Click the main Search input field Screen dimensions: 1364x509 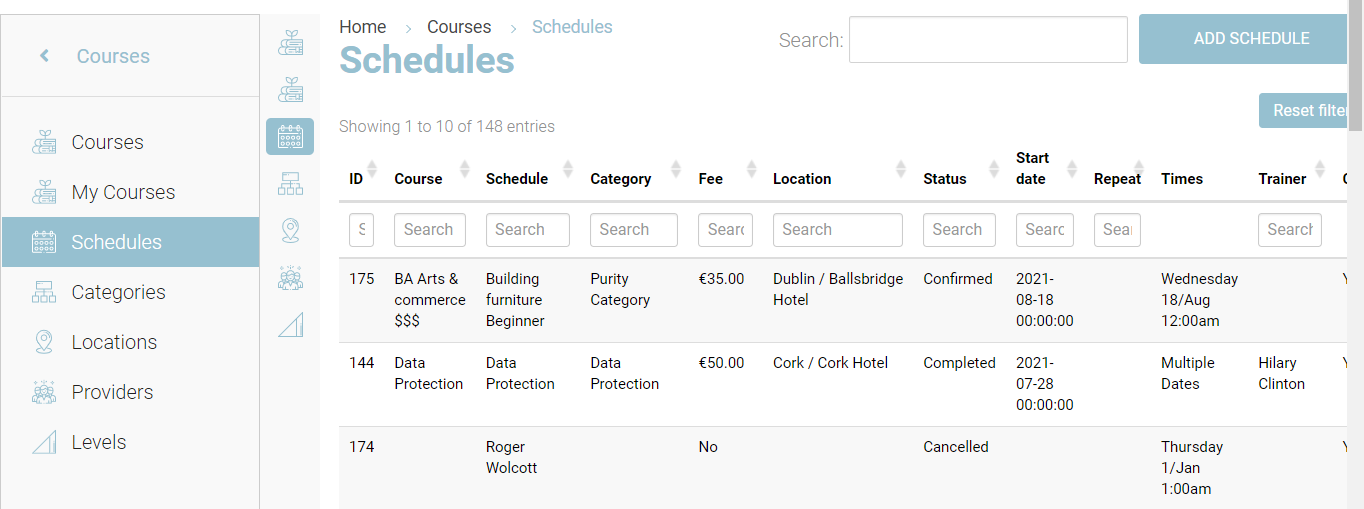[x=987, y=40]
